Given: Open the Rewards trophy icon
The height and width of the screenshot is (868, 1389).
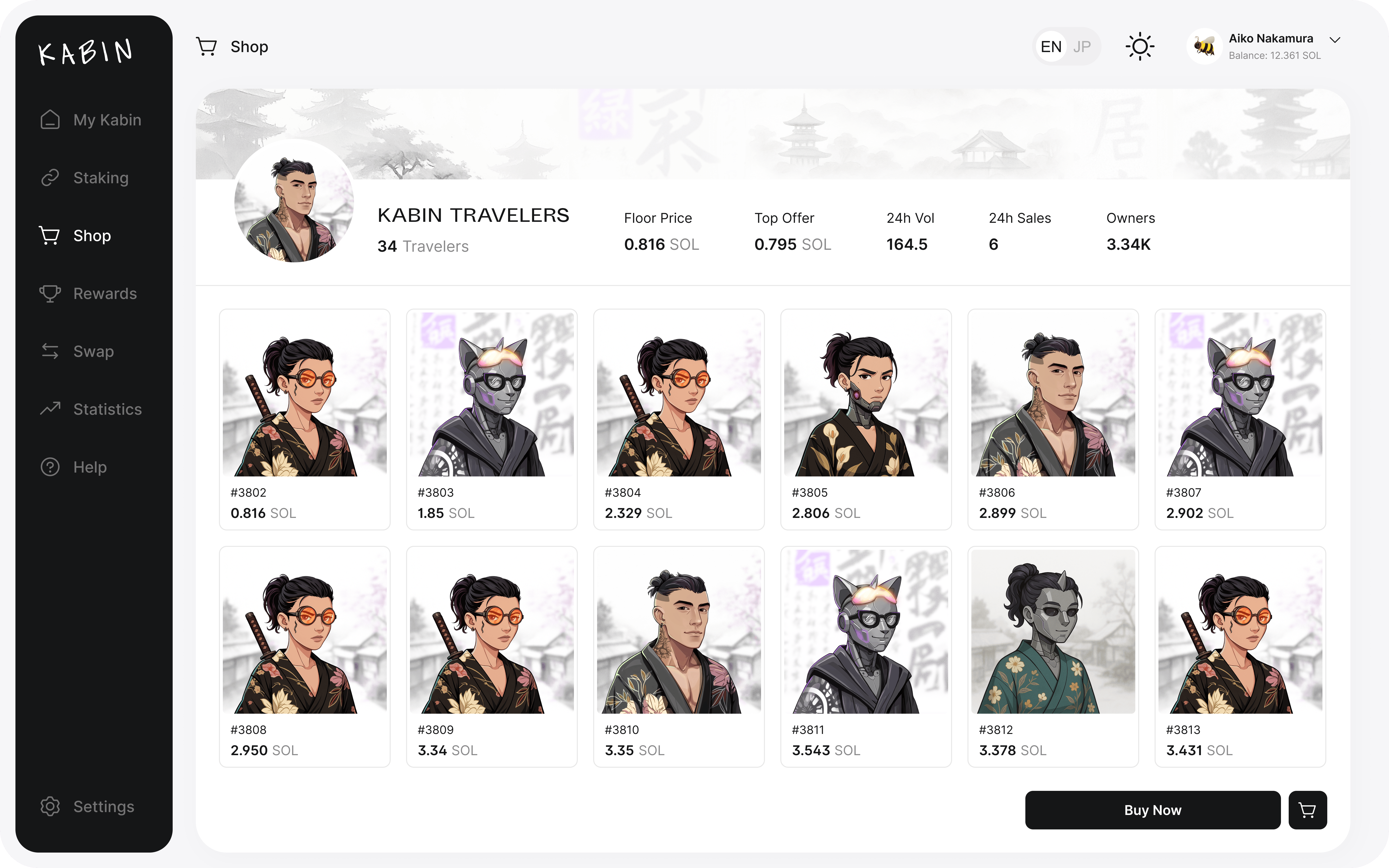Looking at the screenshot, I should tap(50, 293).
